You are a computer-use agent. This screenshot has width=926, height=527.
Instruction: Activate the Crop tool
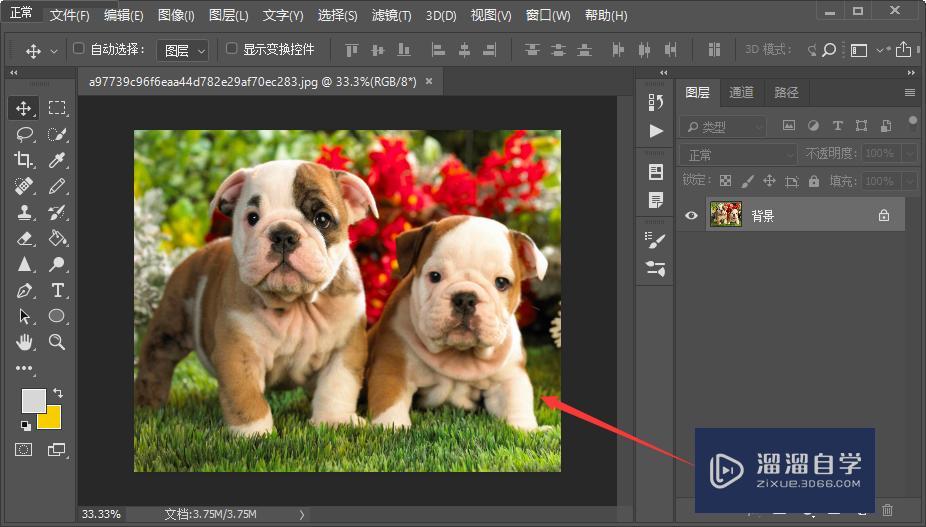click(x=24, y=160)
